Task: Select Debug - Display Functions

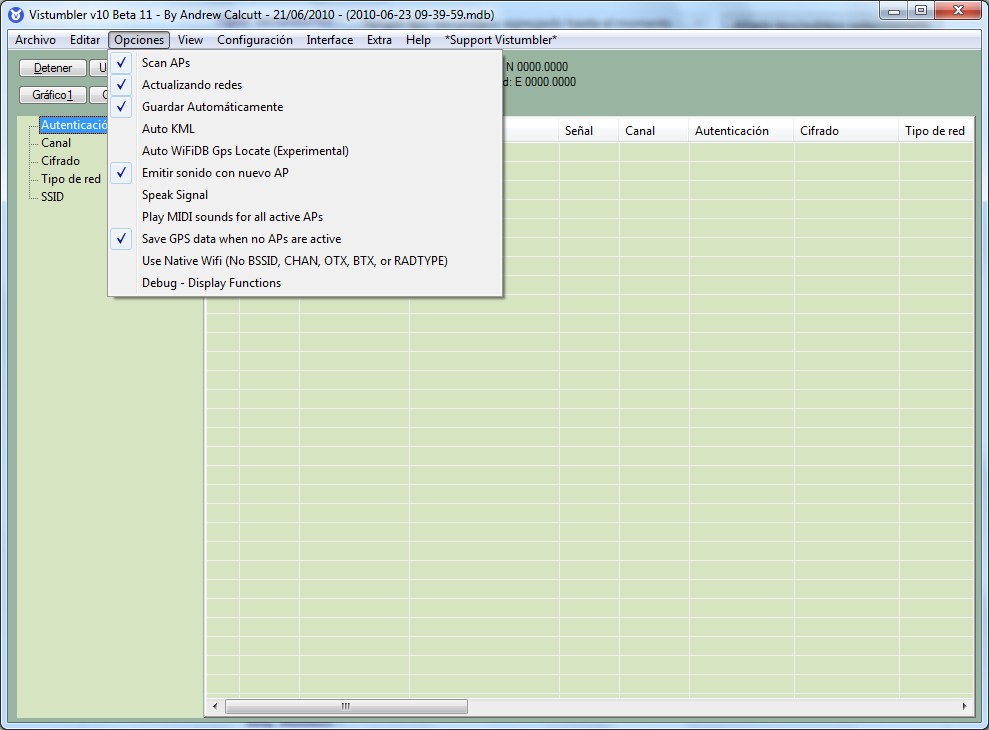Action: [306, 283]
